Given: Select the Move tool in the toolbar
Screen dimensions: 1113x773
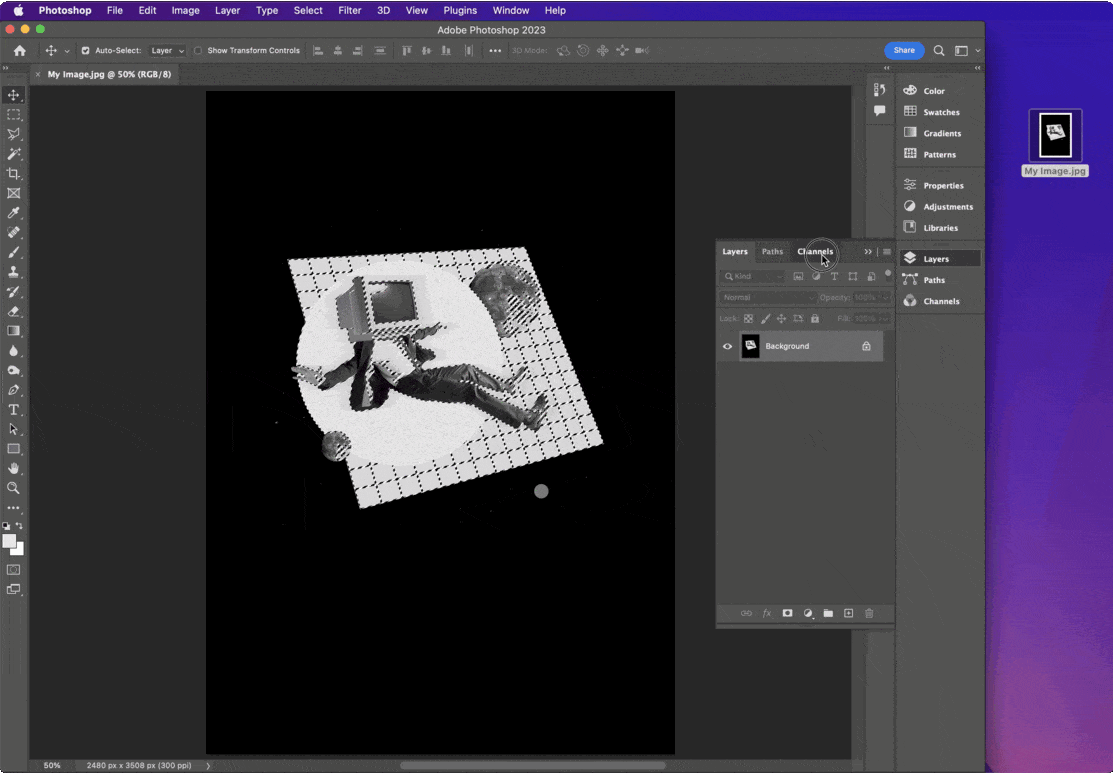Looking at the screenshot, I should [x=13, y=95].
